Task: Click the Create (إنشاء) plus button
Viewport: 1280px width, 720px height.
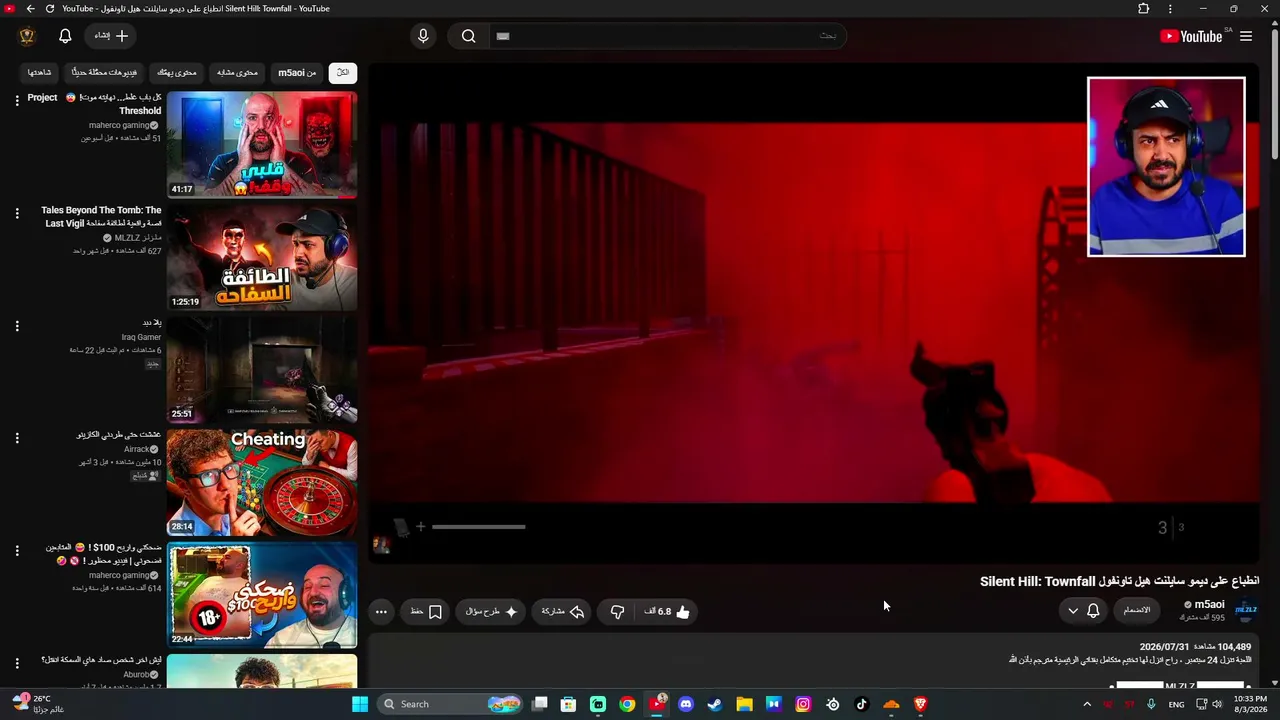Action: click(x=111, y=36)
